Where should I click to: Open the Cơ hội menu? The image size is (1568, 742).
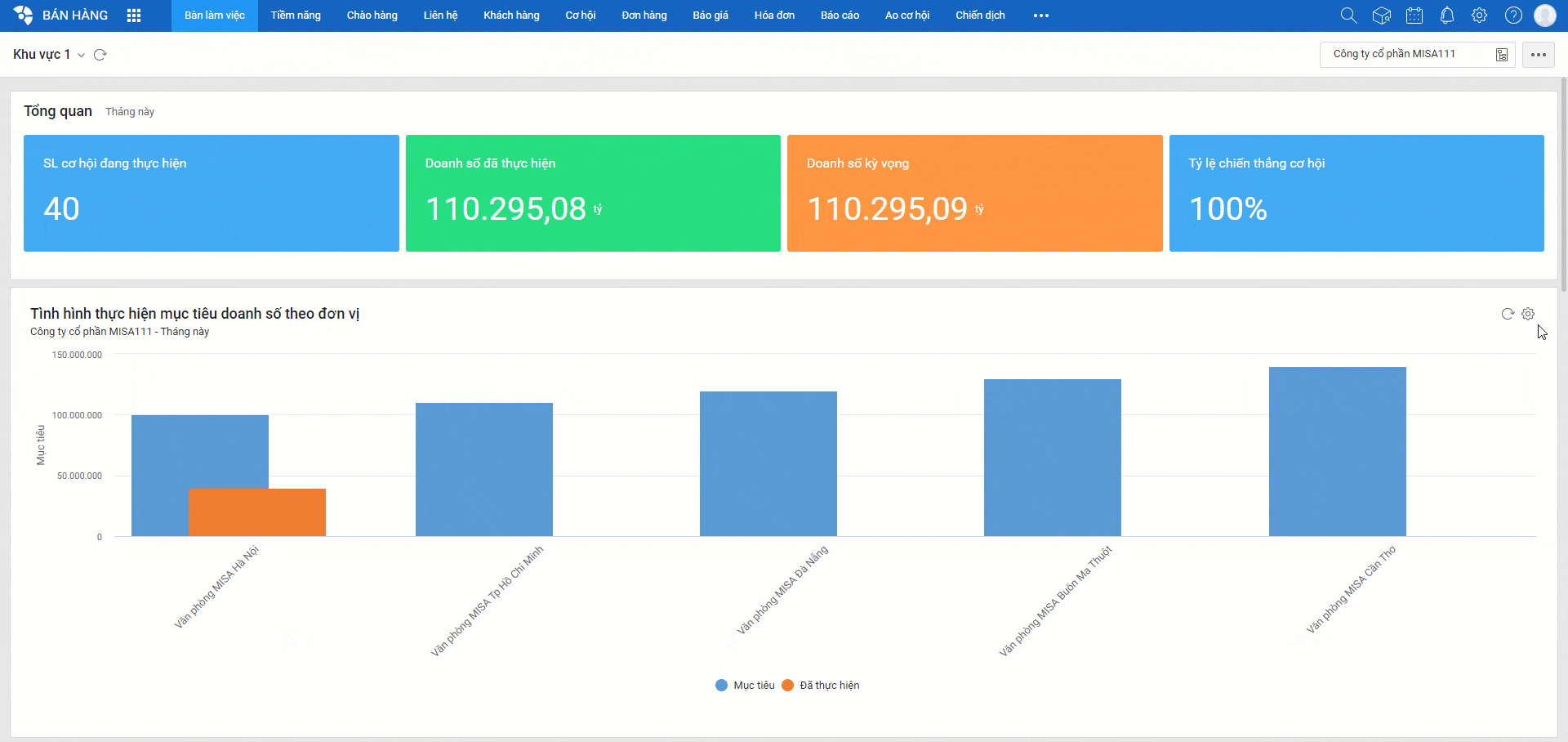tap(581, 16)
